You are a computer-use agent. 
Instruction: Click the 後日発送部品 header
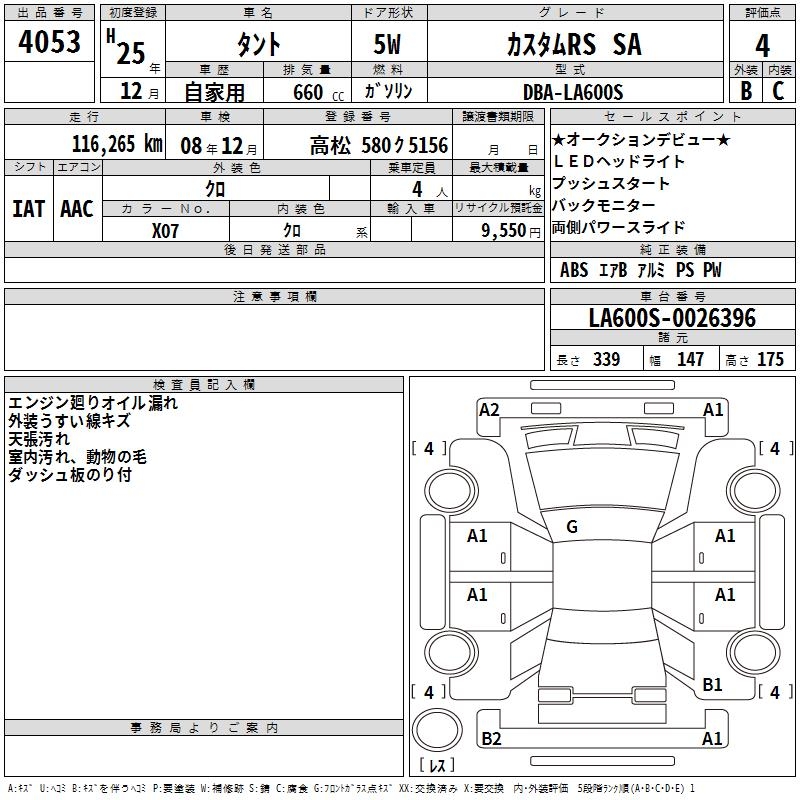(x=274, y=249)
